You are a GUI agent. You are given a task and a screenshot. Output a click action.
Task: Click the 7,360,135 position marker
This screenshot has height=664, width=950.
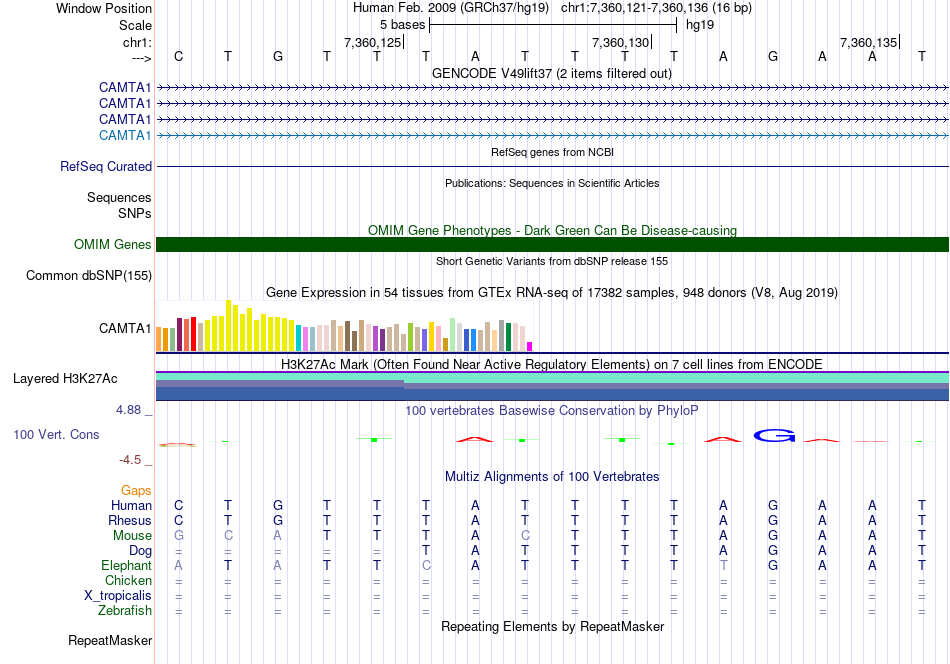point(868,42)
